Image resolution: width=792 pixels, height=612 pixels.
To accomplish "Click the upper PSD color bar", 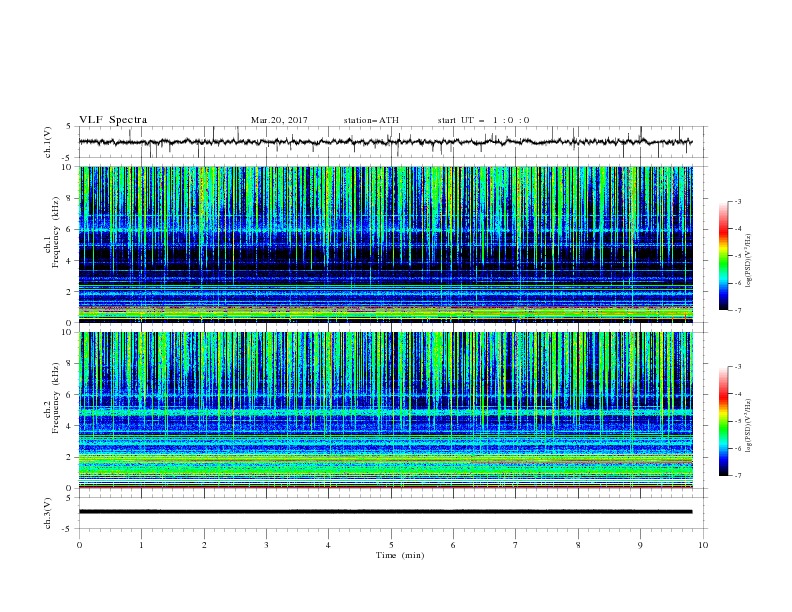I will [723, 256].
